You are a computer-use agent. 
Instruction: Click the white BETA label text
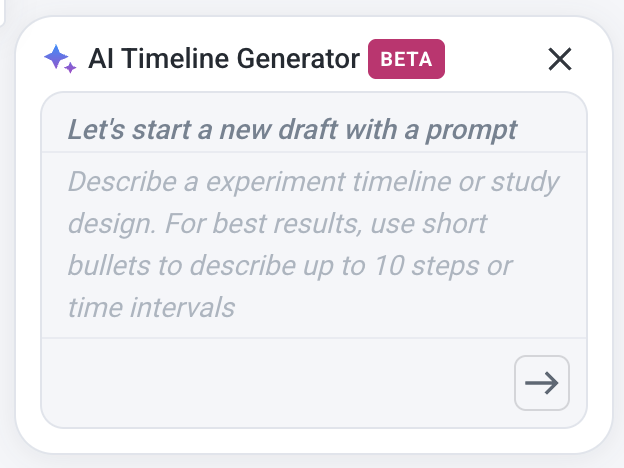[406, 59]
